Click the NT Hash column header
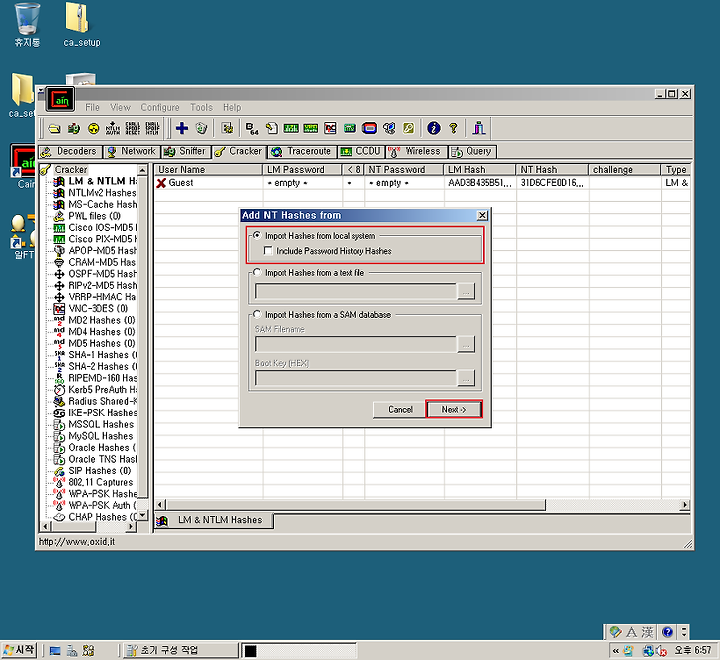The image size is (720, 660). point(552,169)
